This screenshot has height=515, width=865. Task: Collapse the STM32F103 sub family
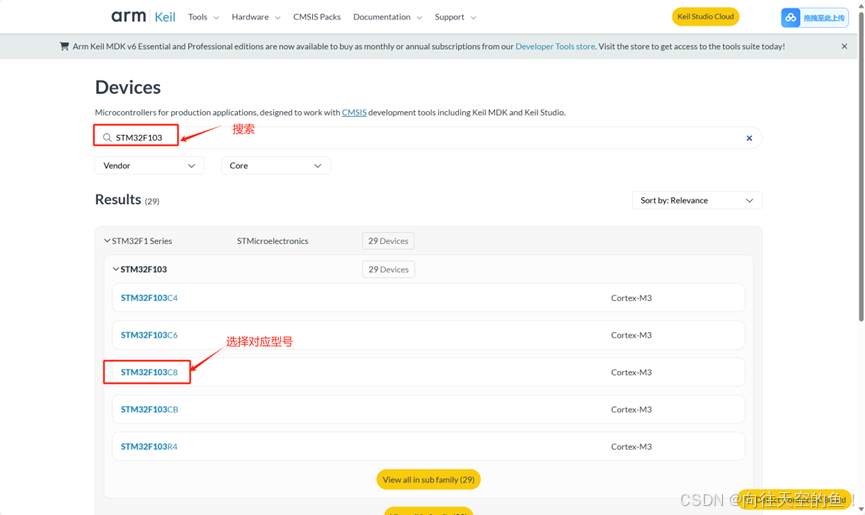(116, 269)
